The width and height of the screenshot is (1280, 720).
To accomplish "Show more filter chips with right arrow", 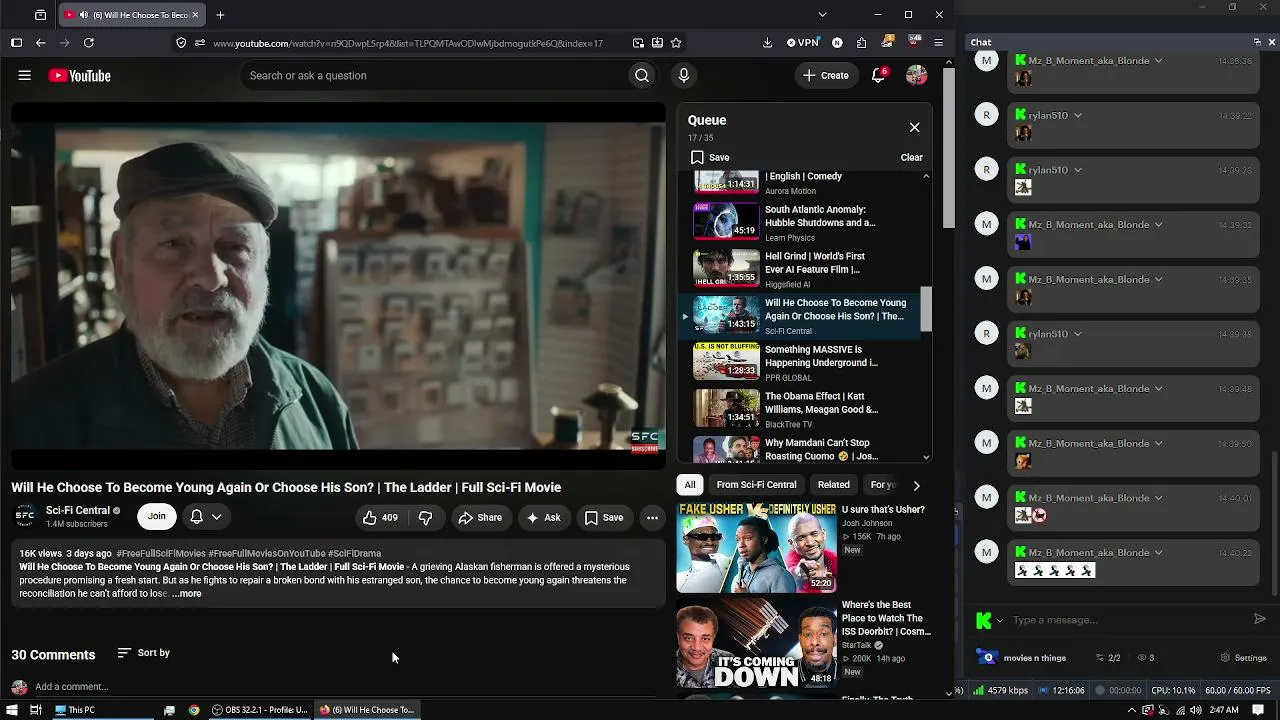I will [916, 485].
